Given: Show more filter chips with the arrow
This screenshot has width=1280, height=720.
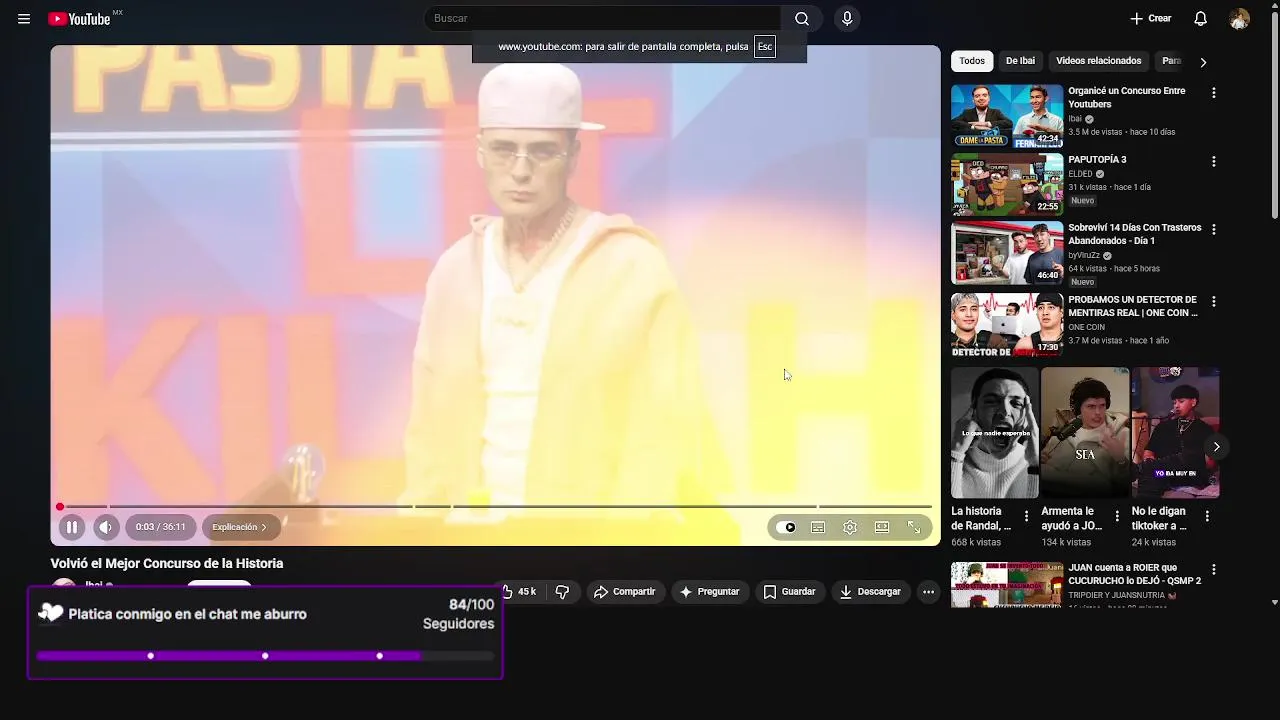Looking at the screenshot, I should [x=1203, y=62].
